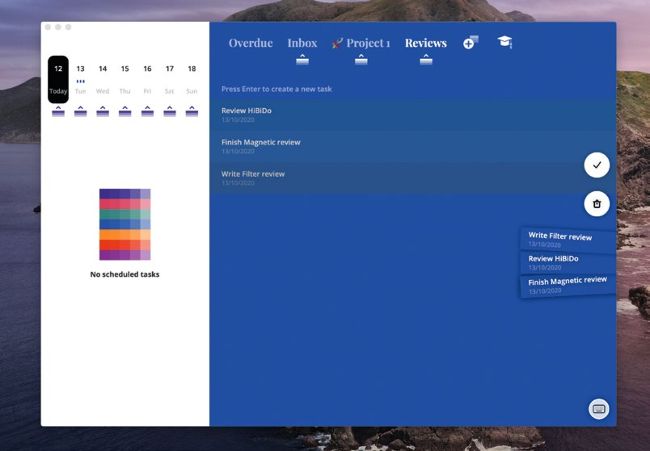Click the drop tray icon under Reviews
650x451 pixels.
pos(426,60)
